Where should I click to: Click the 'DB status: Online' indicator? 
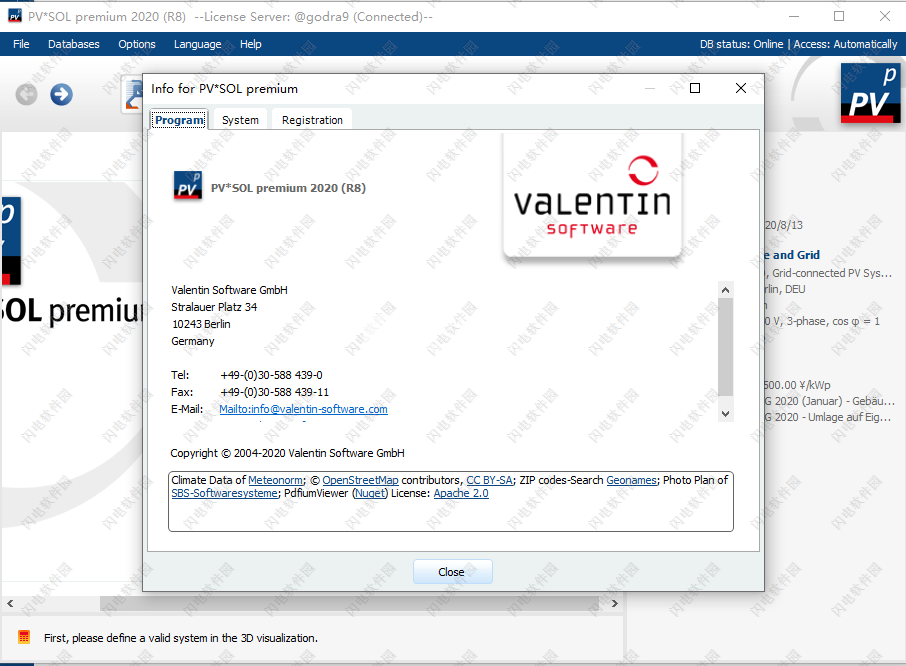click(741, 44)
